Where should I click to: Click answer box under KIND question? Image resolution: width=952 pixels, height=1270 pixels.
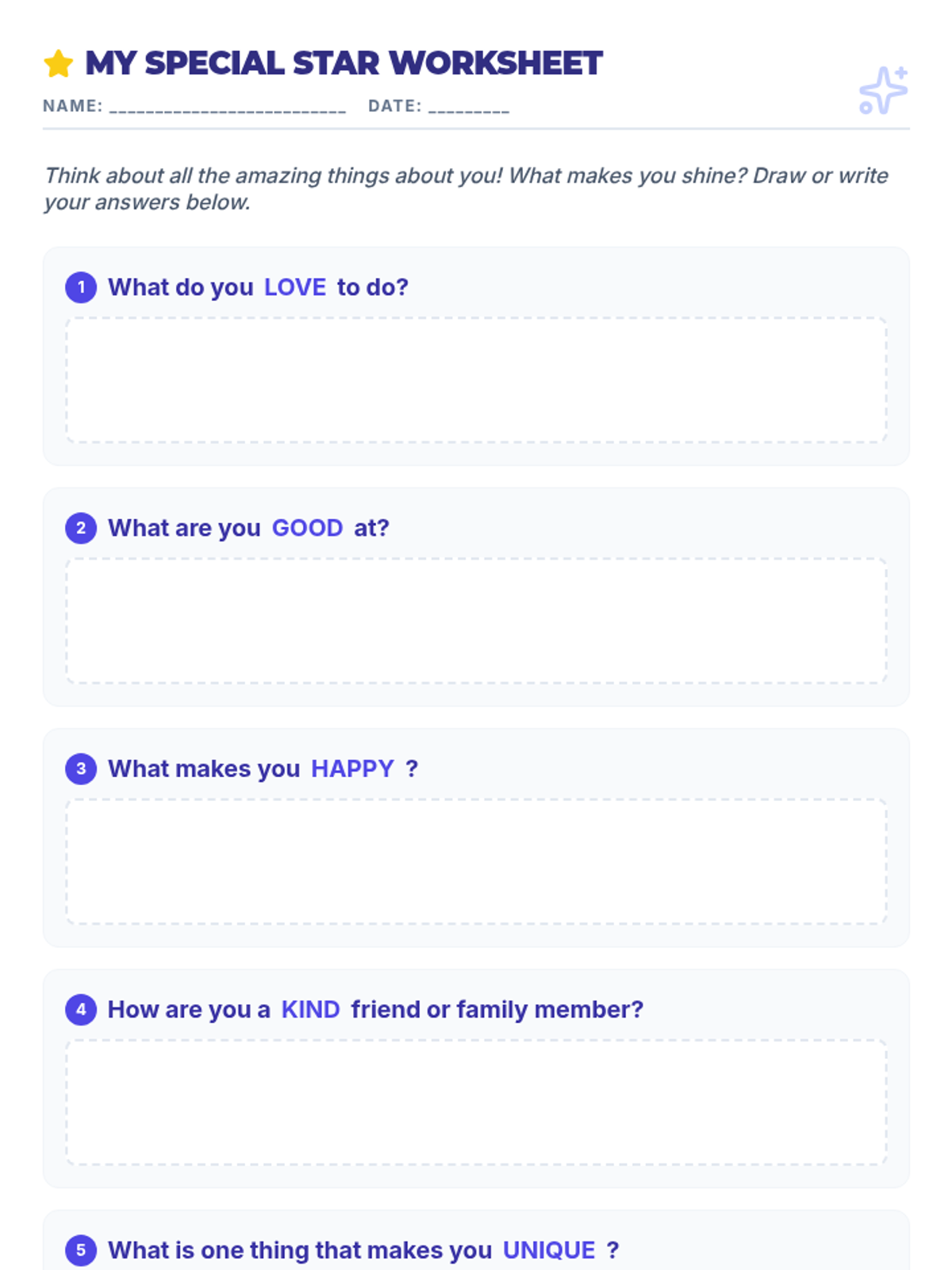476,1102
